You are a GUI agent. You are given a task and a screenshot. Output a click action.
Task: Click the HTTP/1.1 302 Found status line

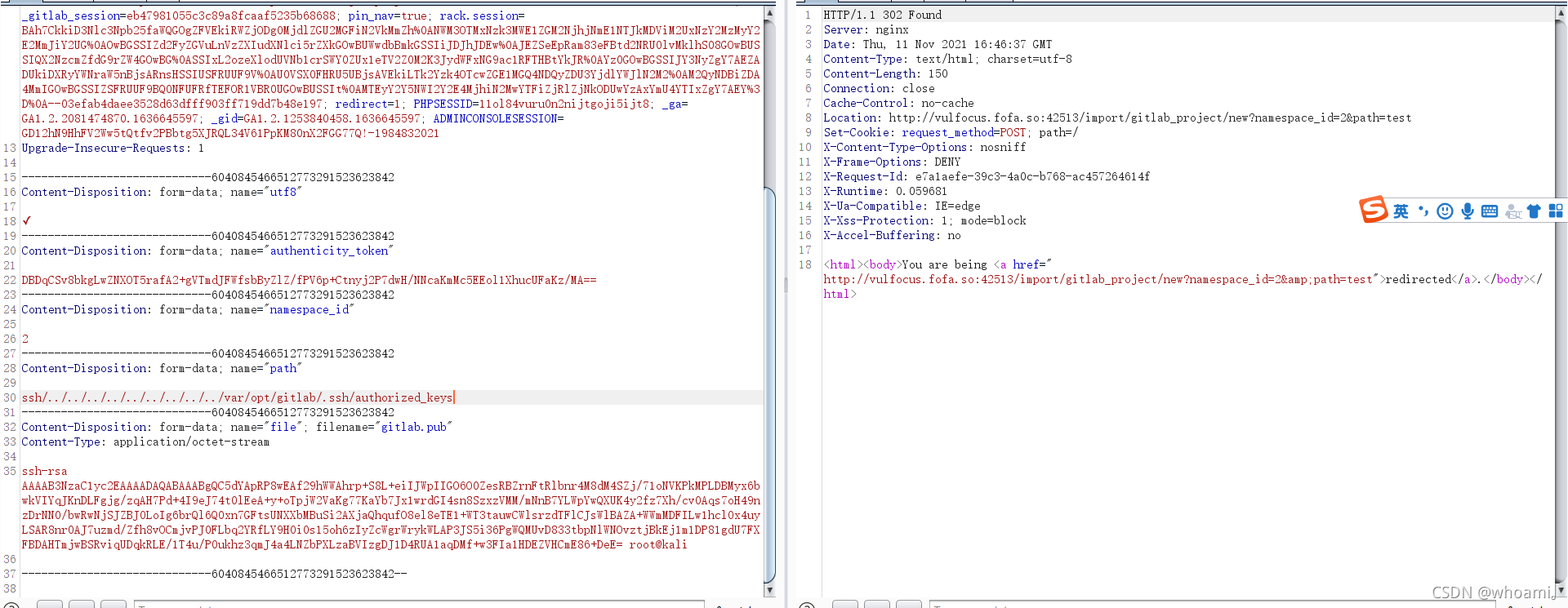(882, 15)
